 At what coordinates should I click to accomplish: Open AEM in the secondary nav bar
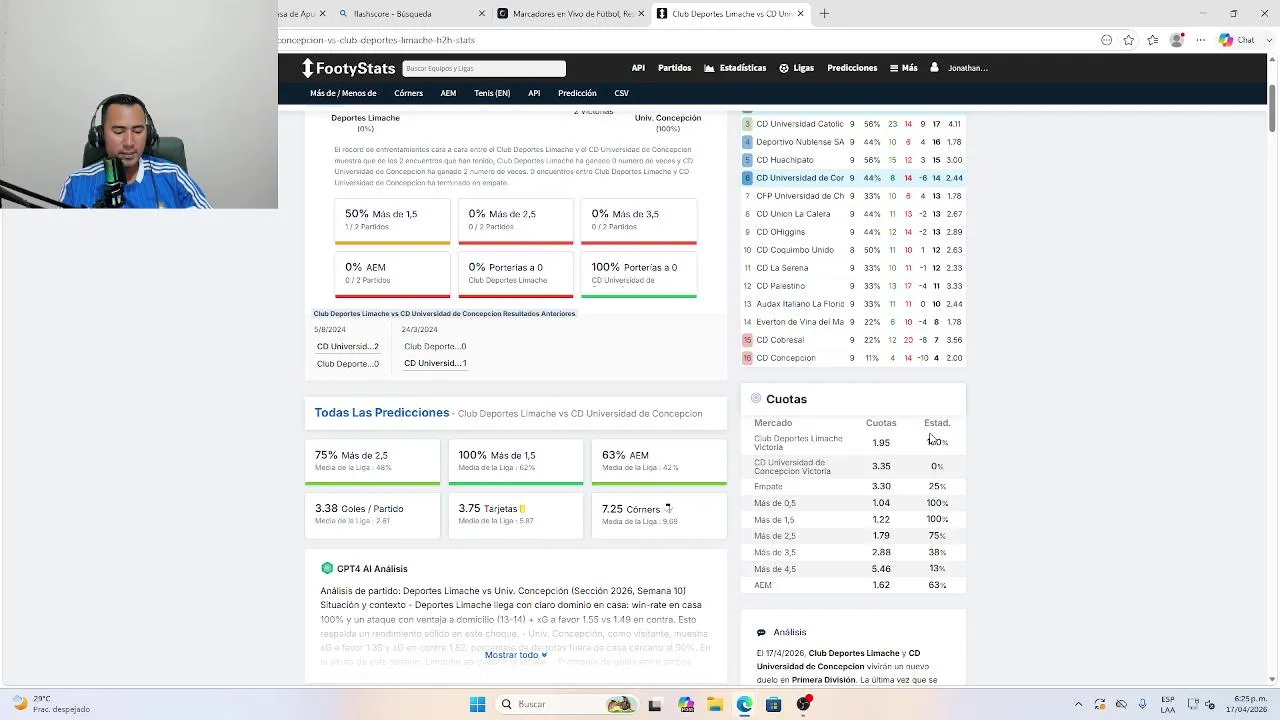pyautogui.click(x=448, y=93)
